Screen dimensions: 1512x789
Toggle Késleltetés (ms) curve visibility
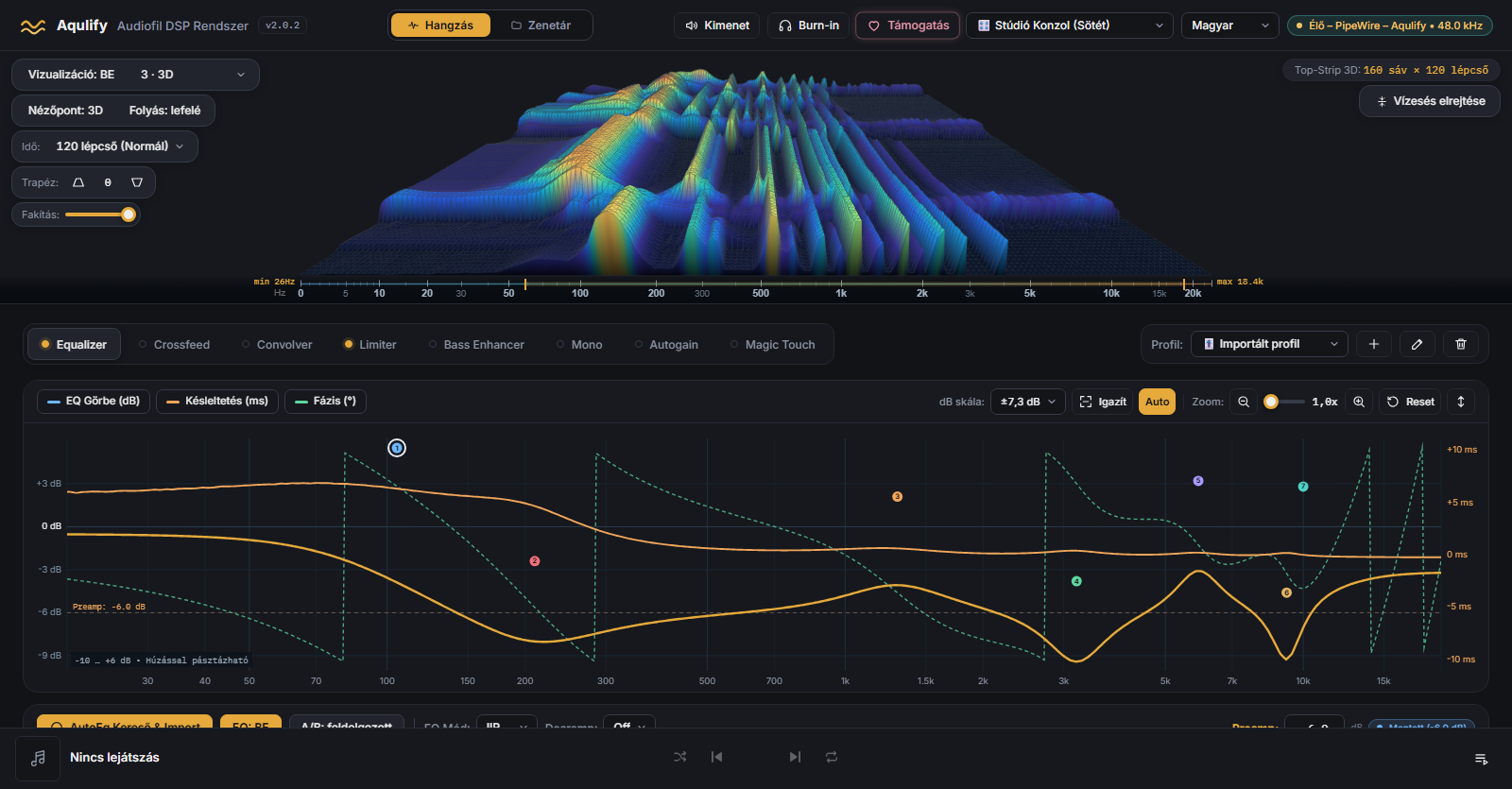coord(217,402)
